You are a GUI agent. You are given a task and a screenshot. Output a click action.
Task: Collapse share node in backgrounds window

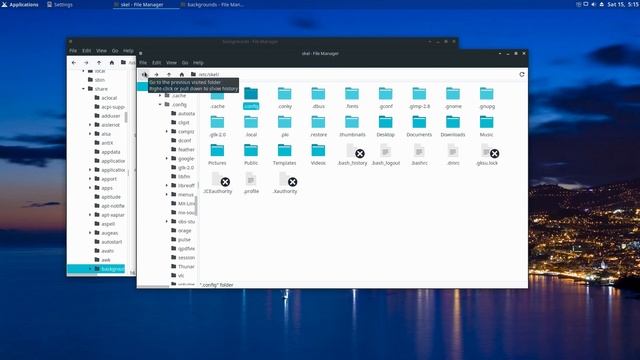83,89
